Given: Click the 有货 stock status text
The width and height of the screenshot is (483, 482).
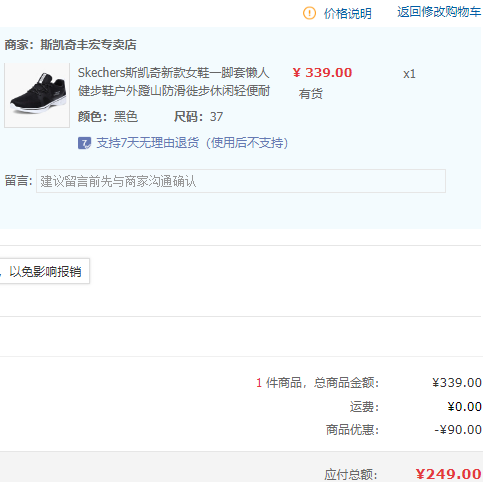Looking at the screenshot, I should click(x=311, y=94).
